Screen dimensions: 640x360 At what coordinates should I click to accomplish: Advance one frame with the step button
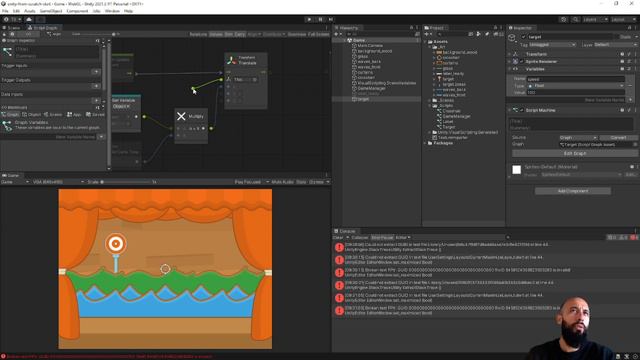331,19
